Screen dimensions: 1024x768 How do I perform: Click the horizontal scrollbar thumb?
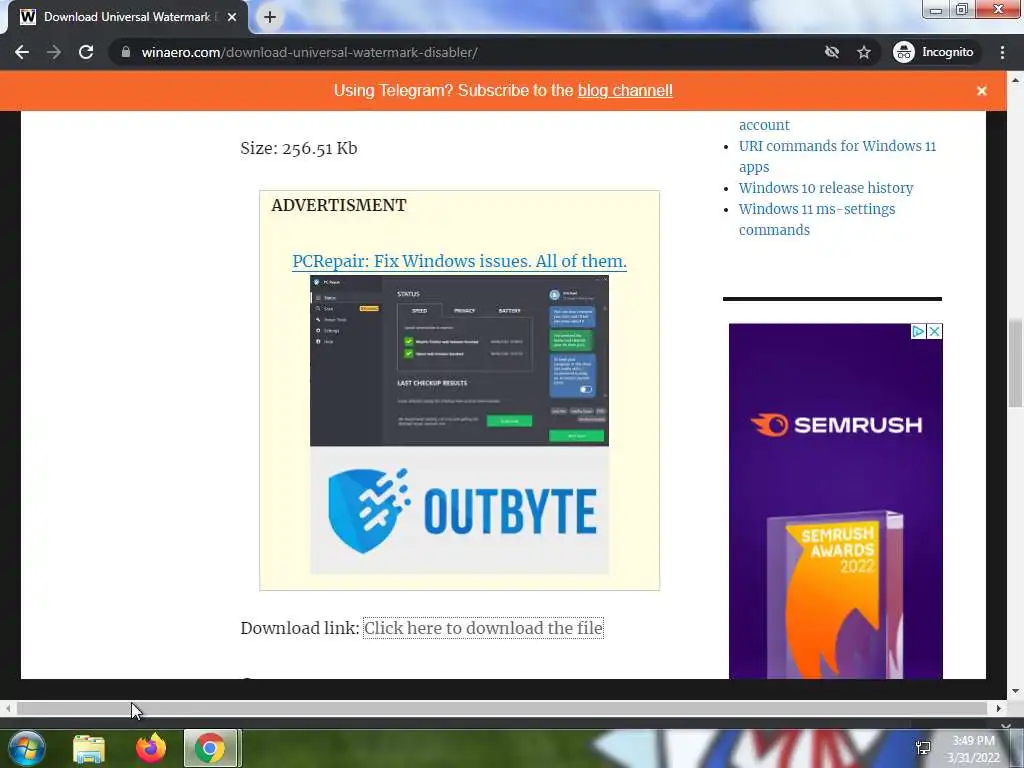(502, 708)
